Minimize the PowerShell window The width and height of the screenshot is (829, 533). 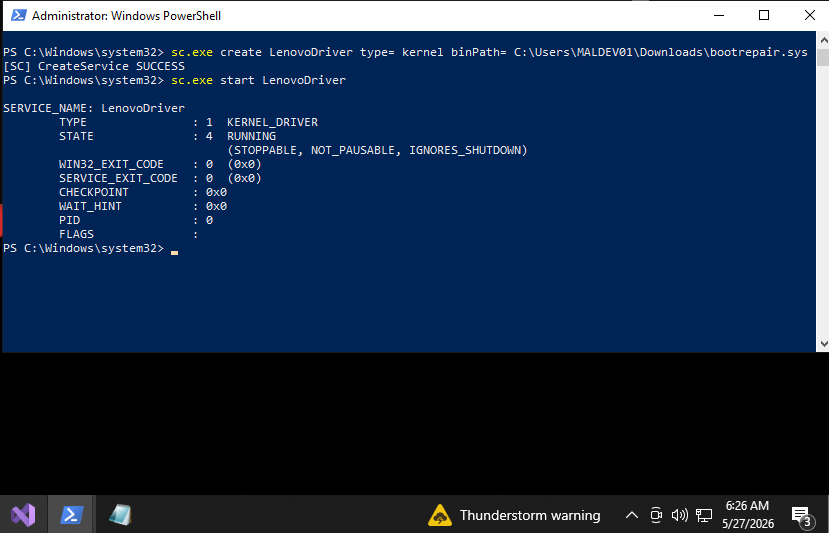pyautogui.click(x=719, y=15)
